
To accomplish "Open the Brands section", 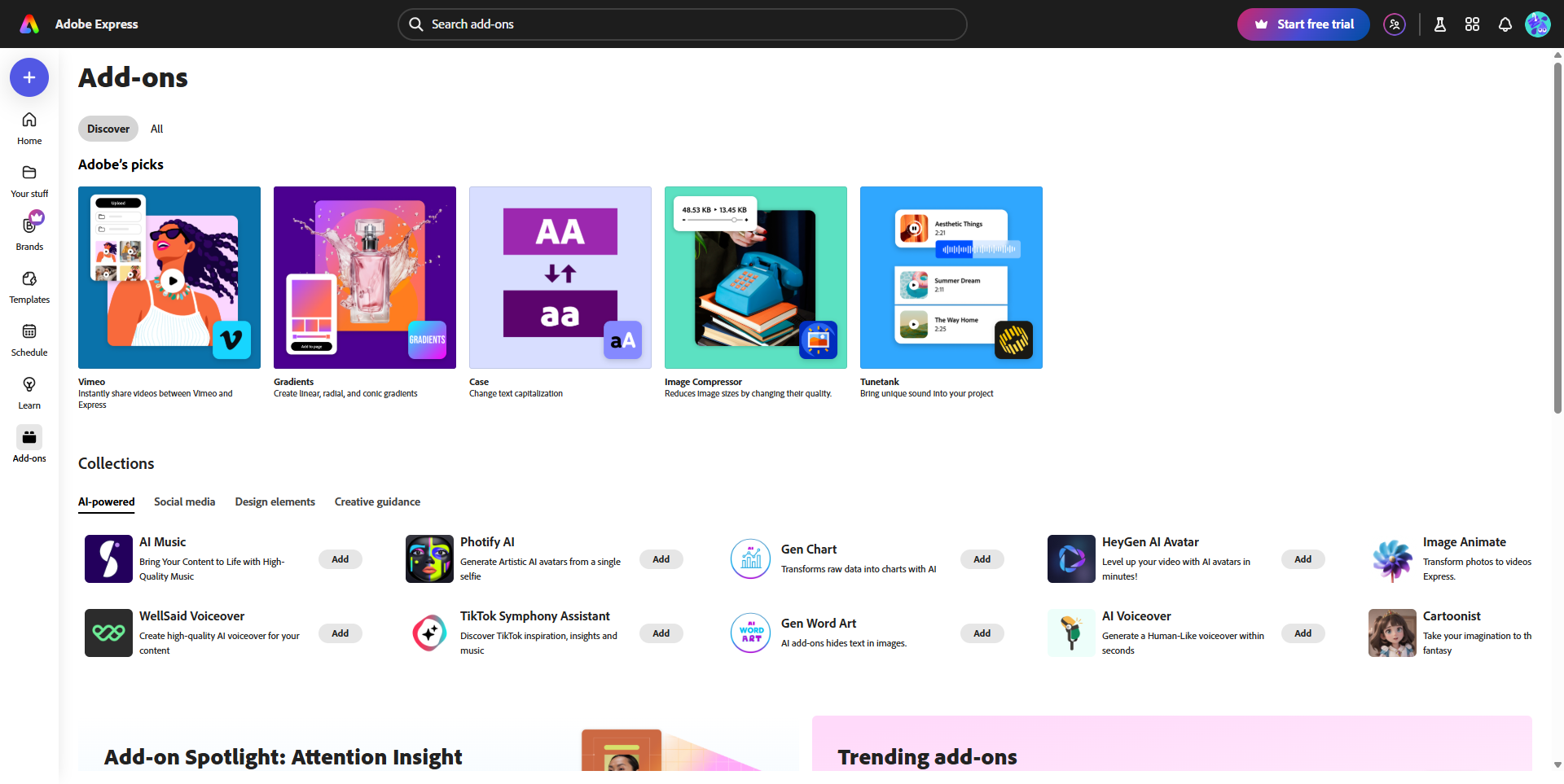I will (29, 234).
